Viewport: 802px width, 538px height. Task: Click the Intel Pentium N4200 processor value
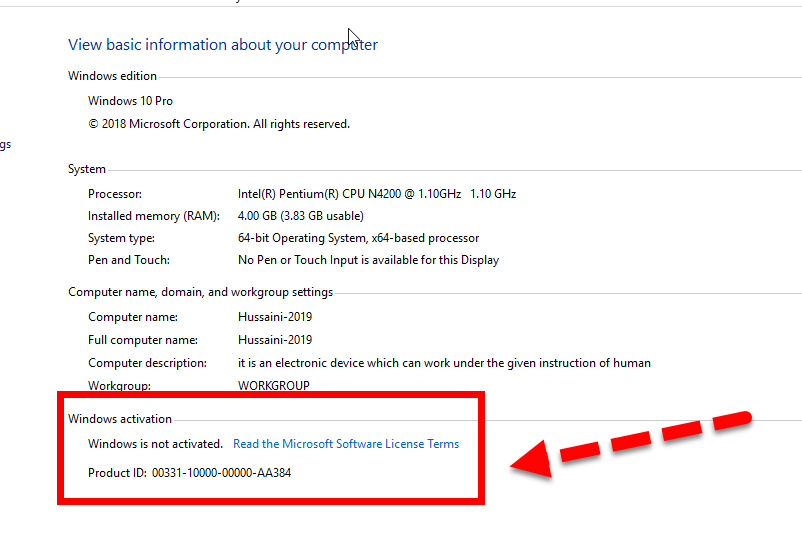point(377,194)
